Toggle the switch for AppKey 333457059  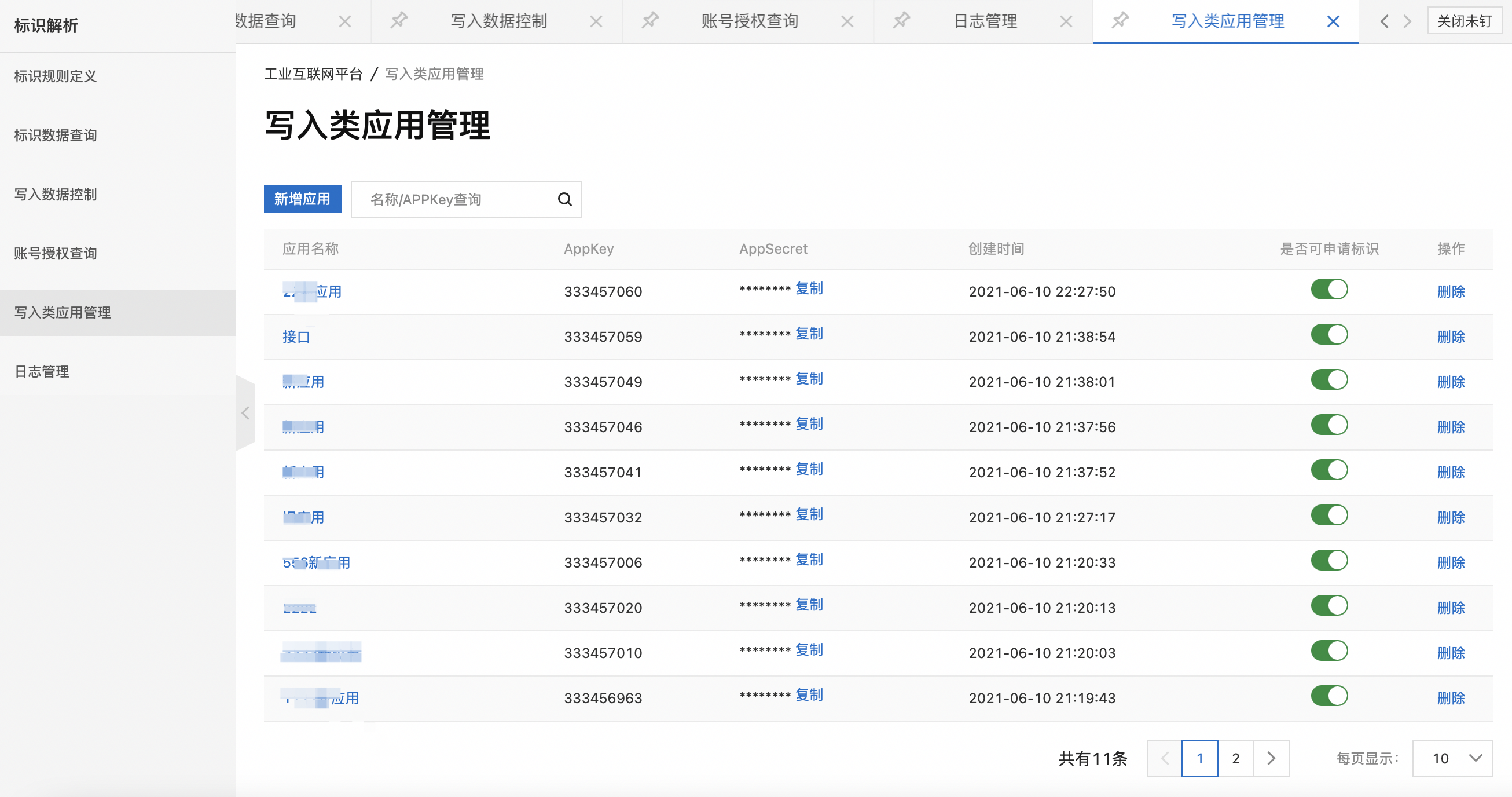[1330, 334]
